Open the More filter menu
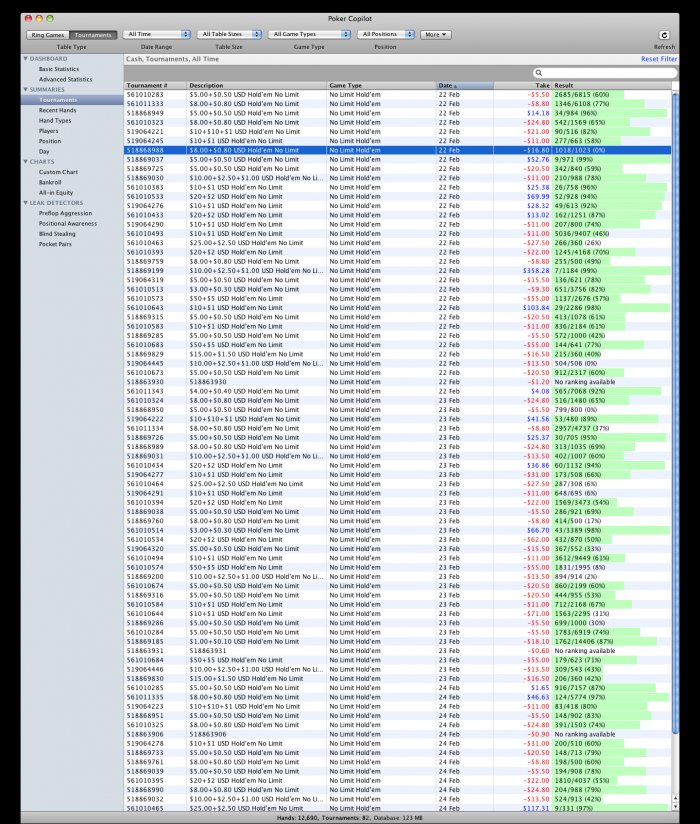This screenshot has width=700, height=824. click(436, 35)
